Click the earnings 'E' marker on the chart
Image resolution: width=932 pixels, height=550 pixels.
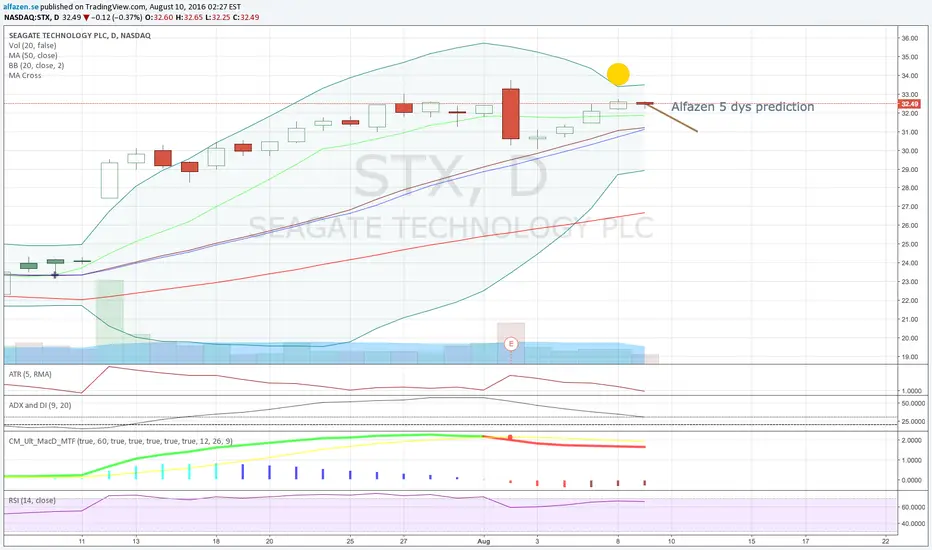pos(511,344)
